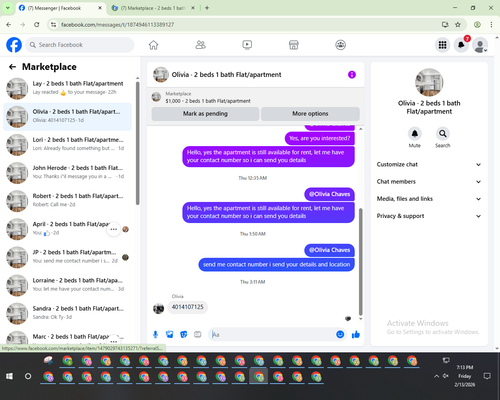Open John Herode's conversation

(x=67, y=173)
